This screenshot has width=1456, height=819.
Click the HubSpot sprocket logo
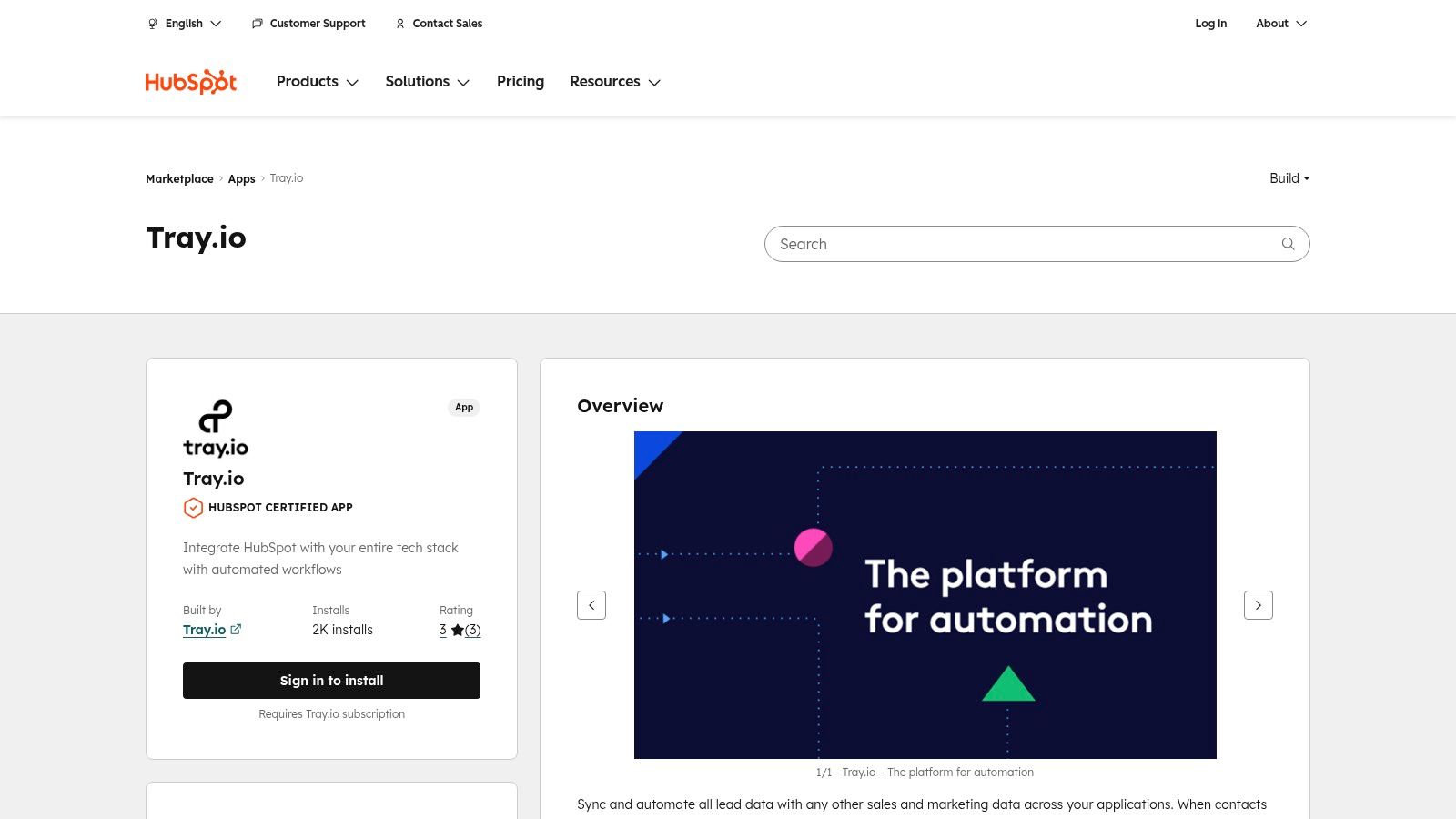click(190, 81)
